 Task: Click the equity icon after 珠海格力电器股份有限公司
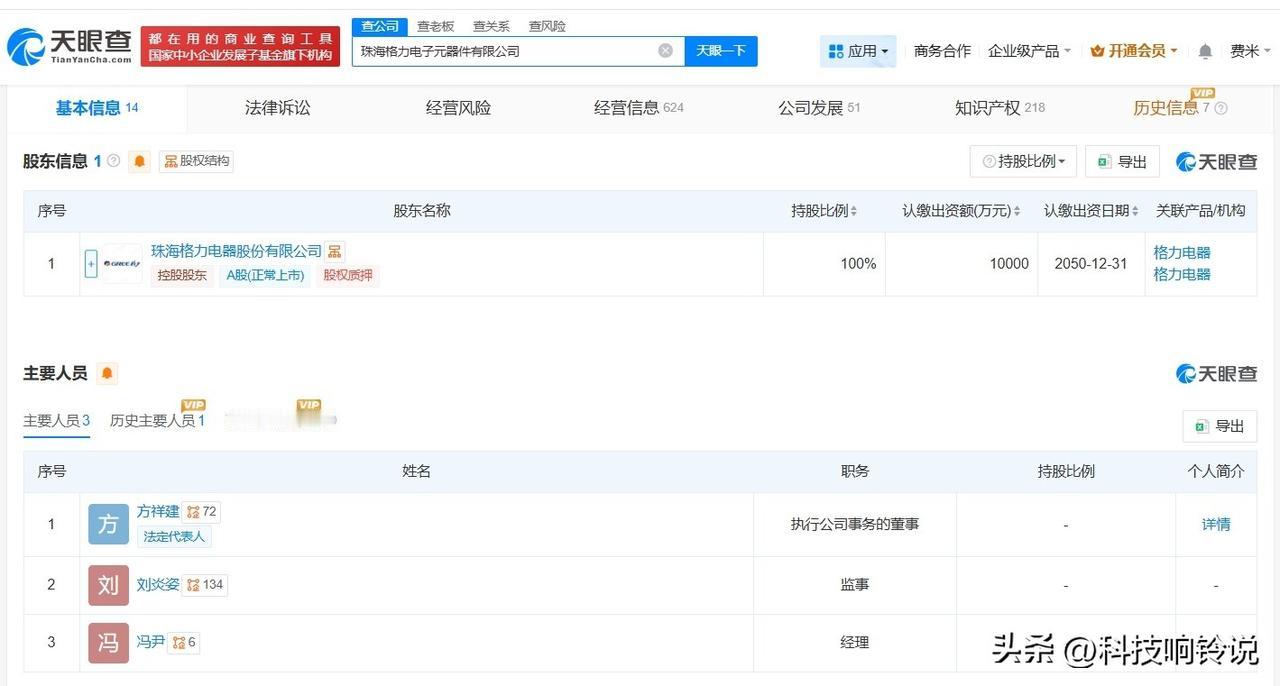click(x=335, y=251)
